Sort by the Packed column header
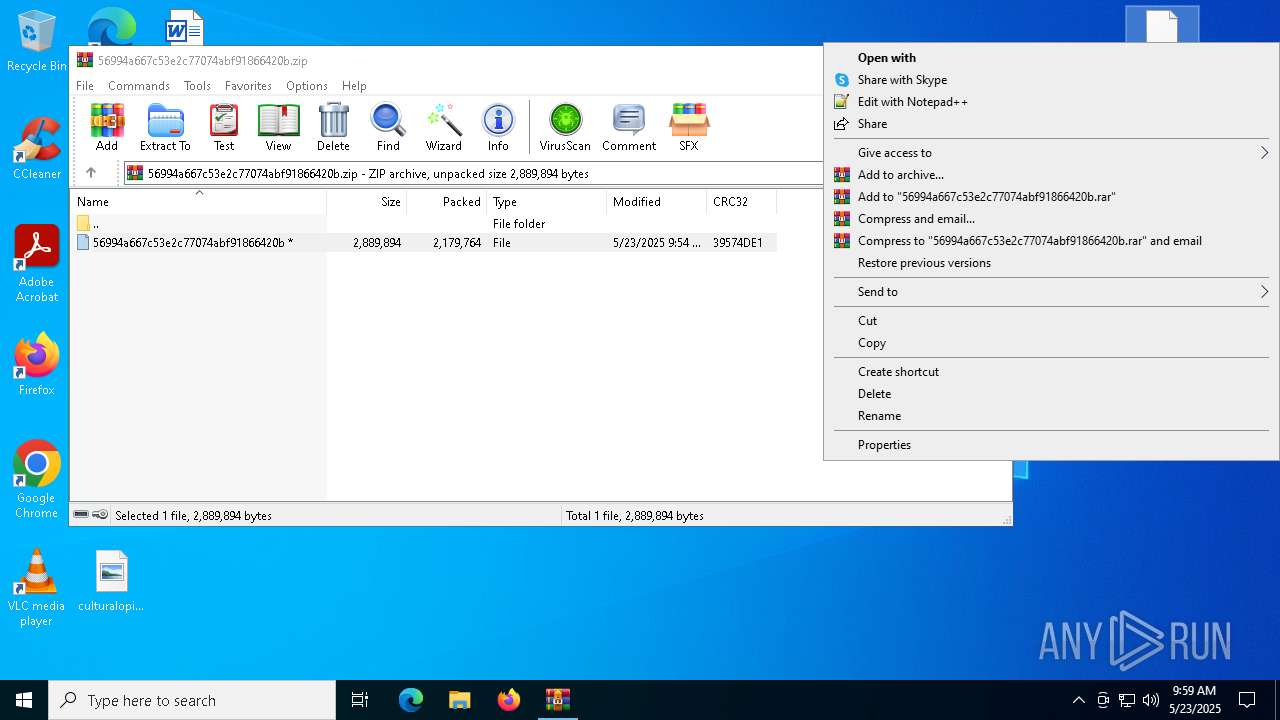1280x720 pixels. tap(447, 202)
